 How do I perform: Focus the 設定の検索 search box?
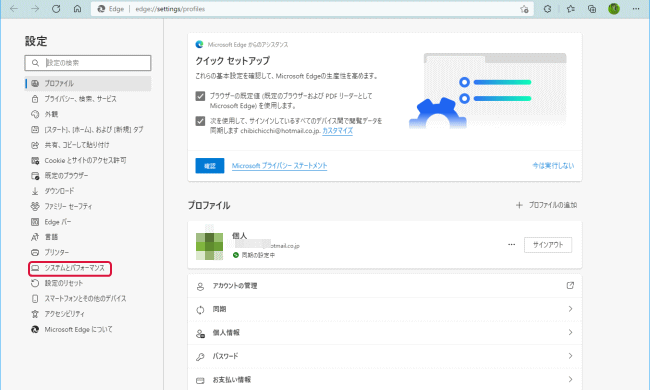click(x=88, y=63)
